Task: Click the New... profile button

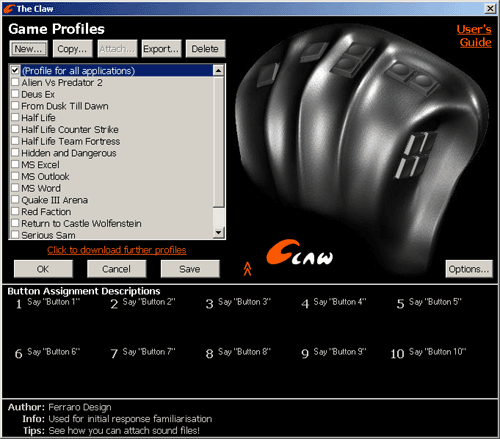Action: (29, 49)
